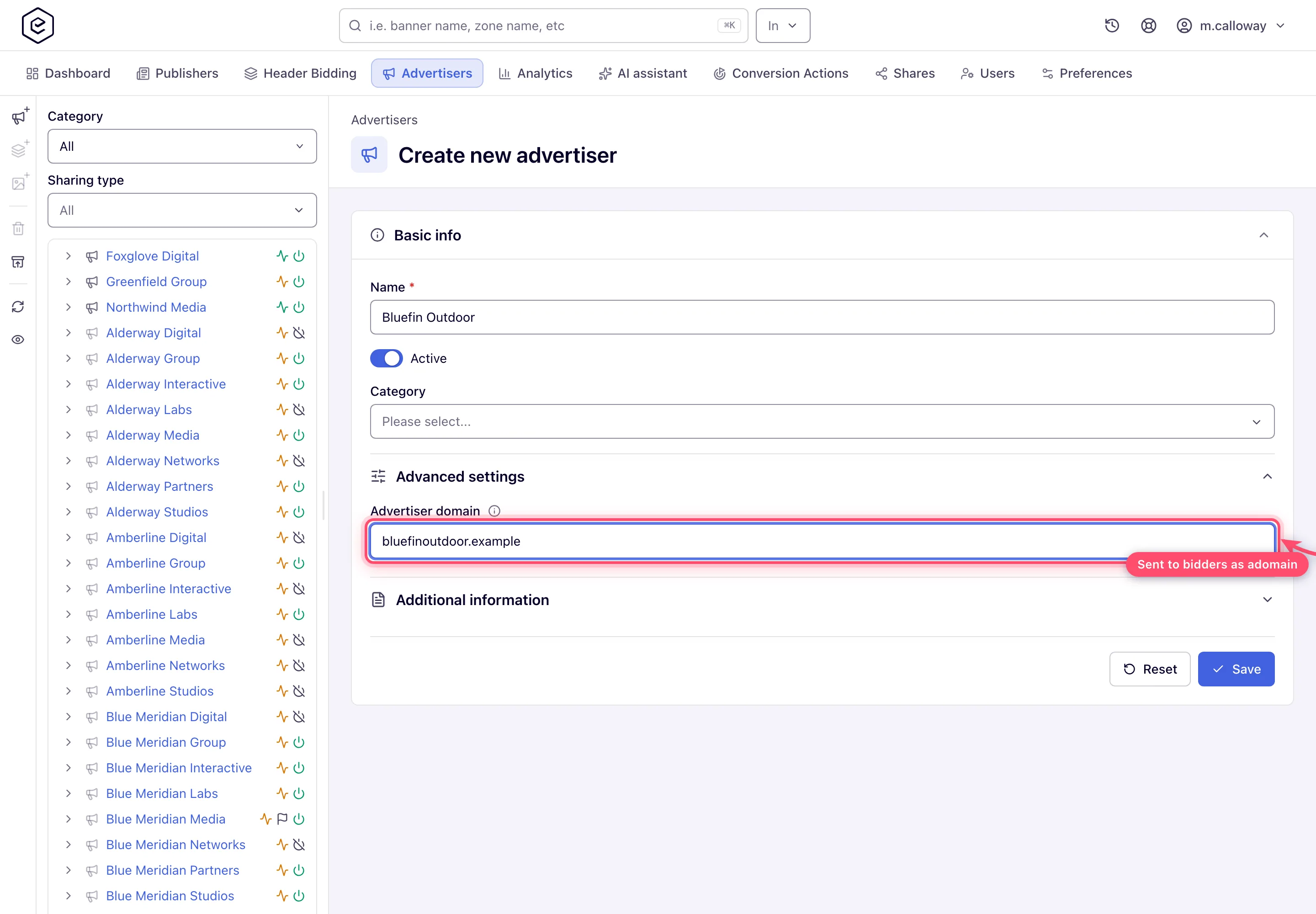The height and width of the screenshot is (914, 1316).
Task: Toggle power status of Amberline Media
Action: click(x=299, y=640)
